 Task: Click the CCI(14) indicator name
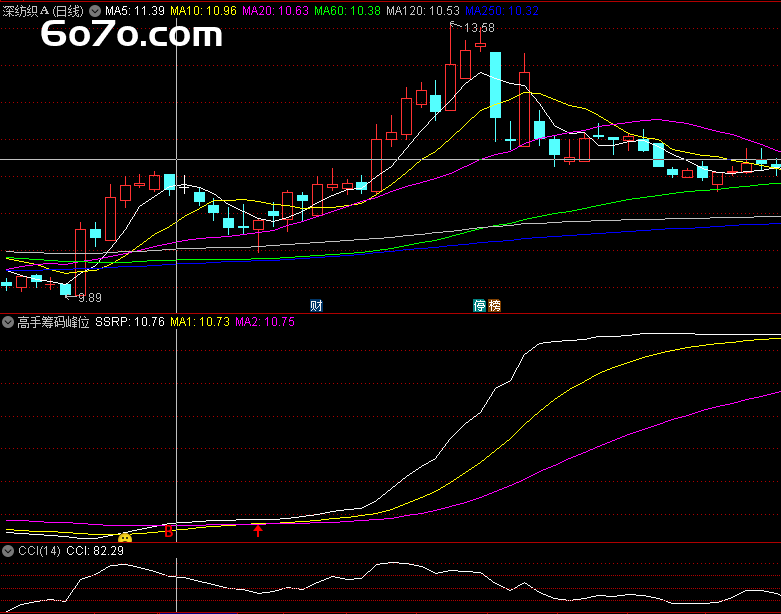pos(39,551)
